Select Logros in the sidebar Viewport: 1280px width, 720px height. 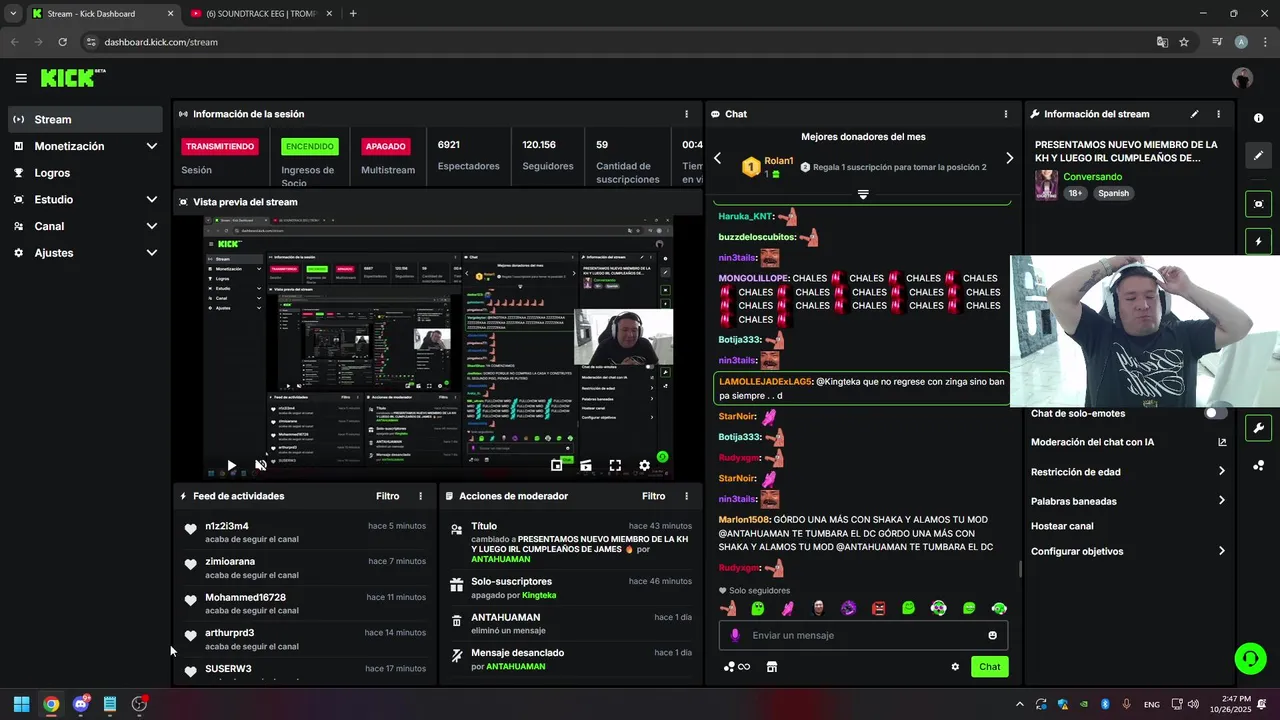85,173
